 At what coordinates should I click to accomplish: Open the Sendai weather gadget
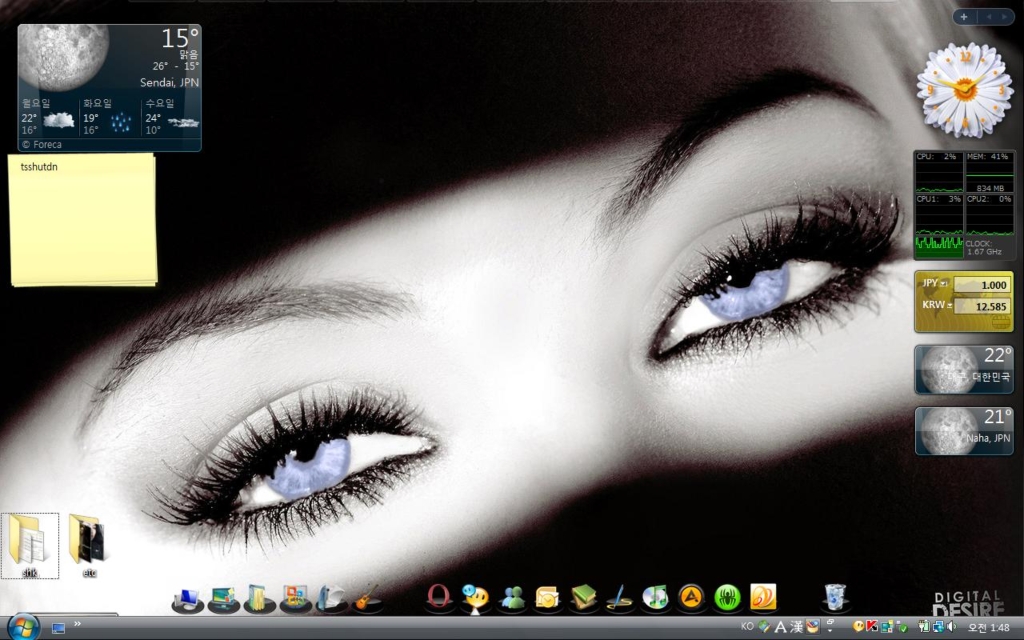coord(110,88)
